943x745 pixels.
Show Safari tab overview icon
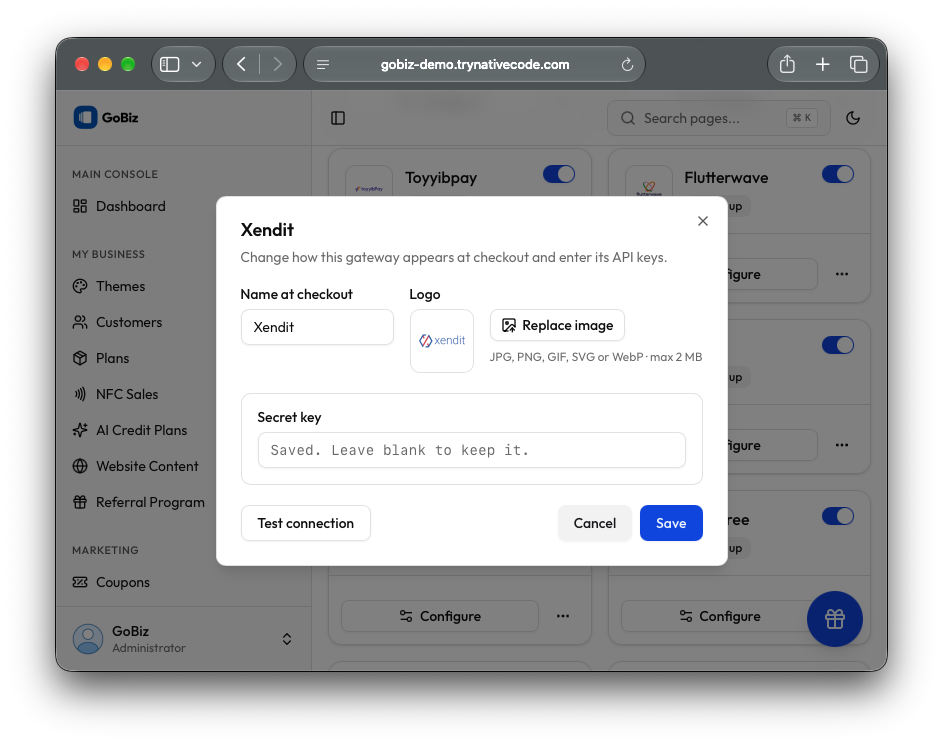click(858, 64)
